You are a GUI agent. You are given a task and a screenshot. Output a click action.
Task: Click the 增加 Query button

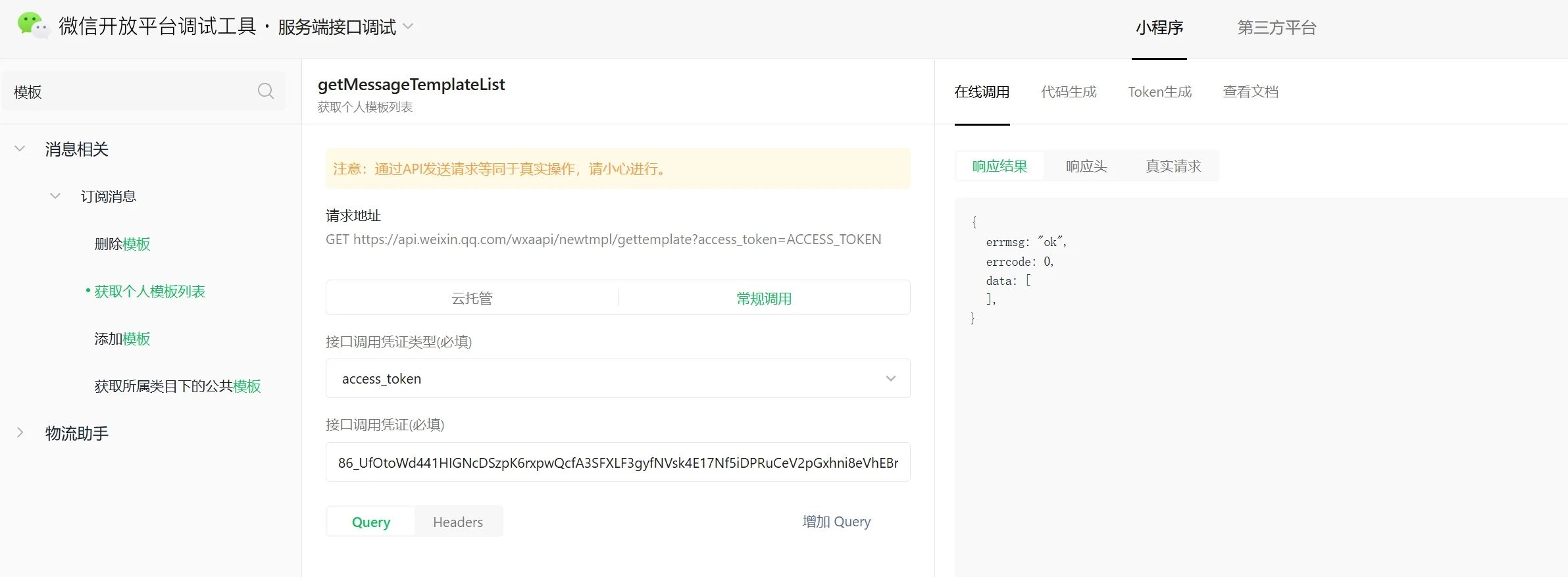coord(836,522)
